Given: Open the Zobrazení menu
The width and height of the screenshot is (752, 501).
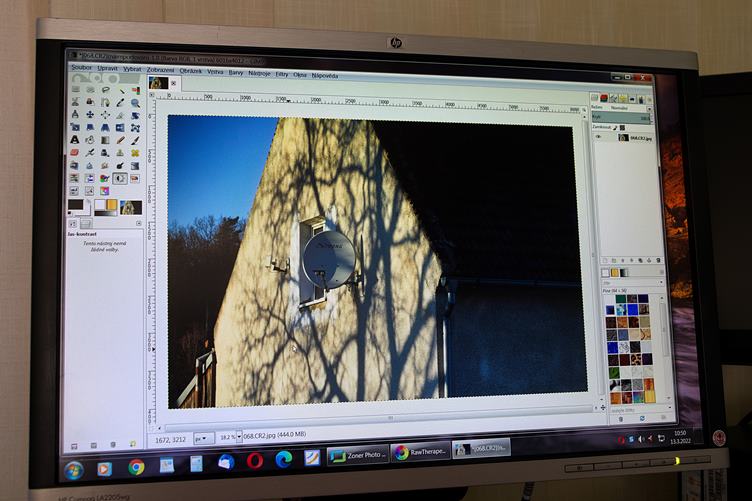Looking at the screenshot, I should pyautogui.click(x=160, y=70).
